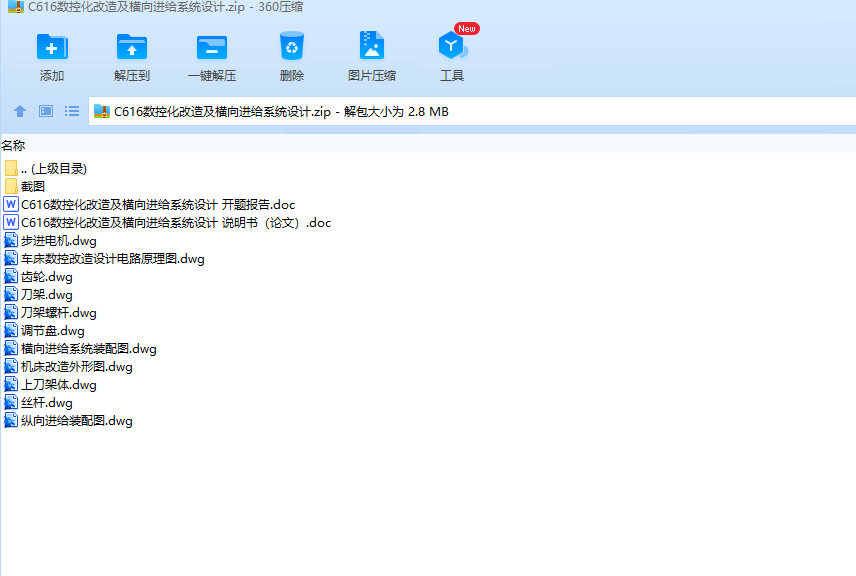The height and width of the screenshot is (576, 856).
Task: Click the DWG icon beside 车床数控改造设计电路原理图.dwg
Action: (11, 258)
